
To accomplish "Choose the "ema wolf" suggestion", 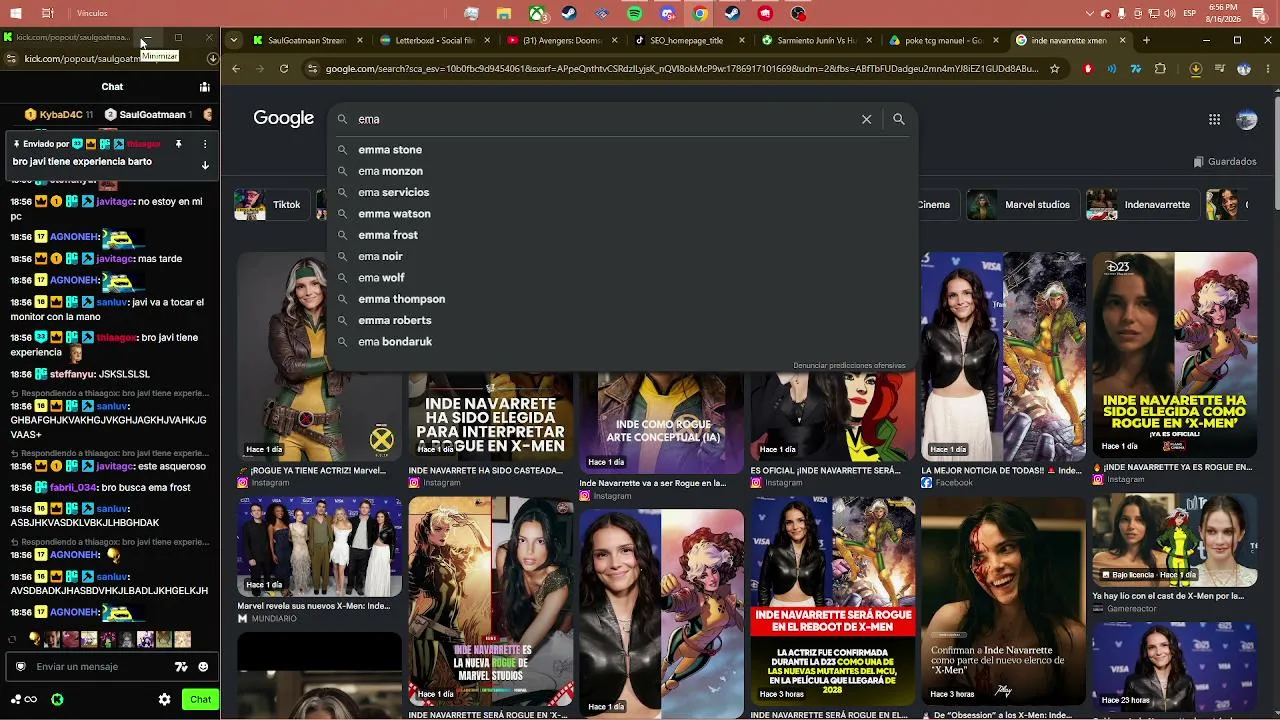I will (622, 278).
